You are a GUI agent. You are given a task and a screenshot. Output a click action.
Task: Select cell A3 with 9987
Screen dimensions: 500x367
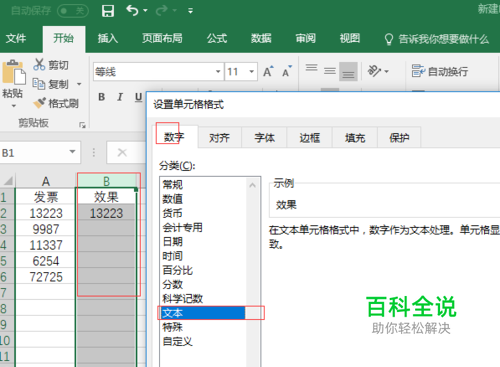pos(46,229)
